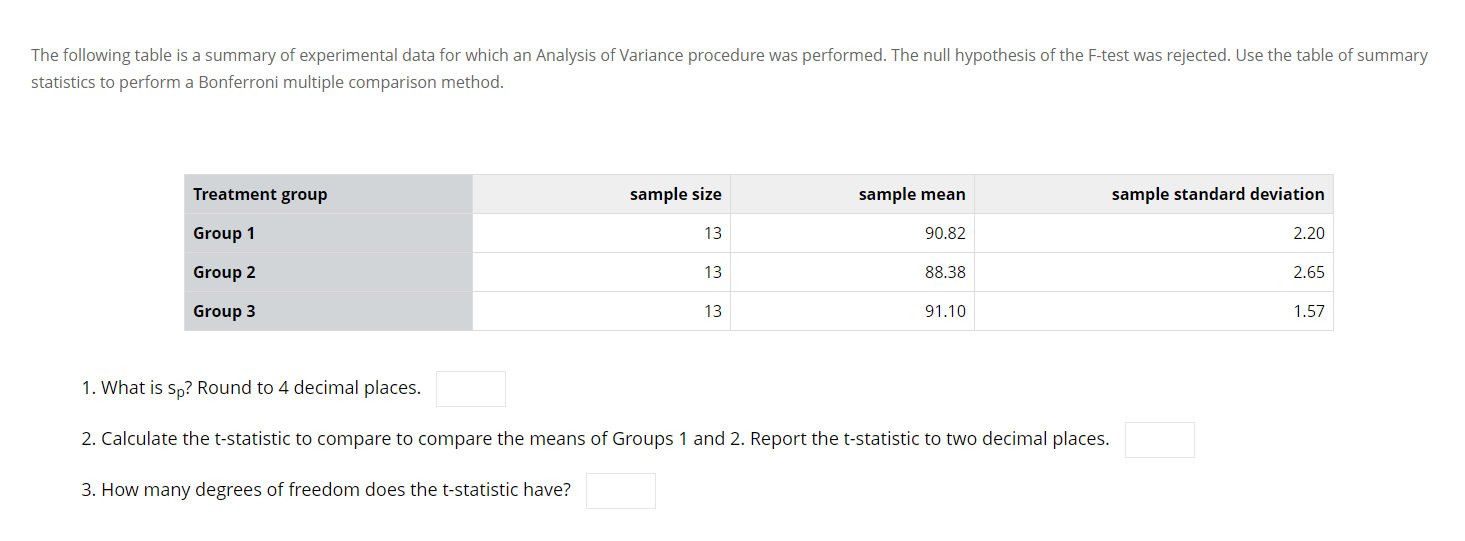Click the standard deviation cell 1.57
The image size is (1465, 541).
click(1154, 311)
